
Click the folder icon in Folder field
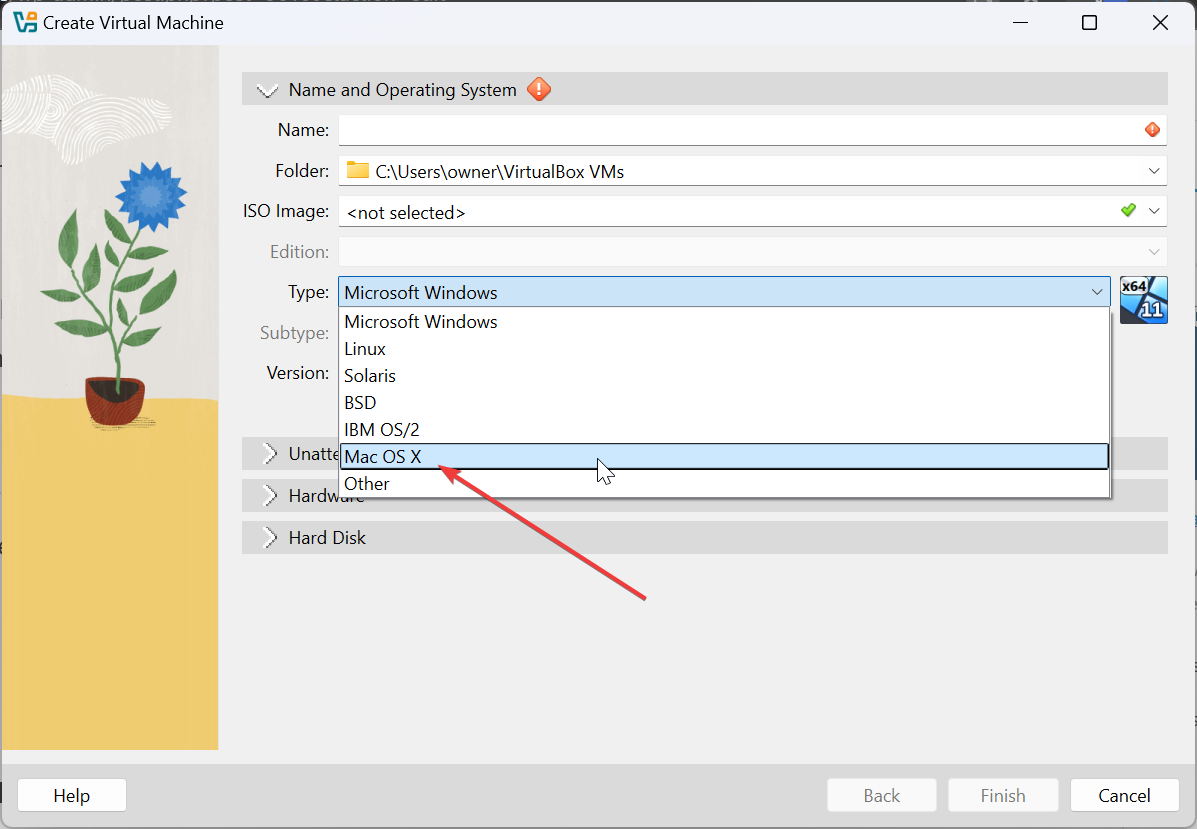[358, 171]
